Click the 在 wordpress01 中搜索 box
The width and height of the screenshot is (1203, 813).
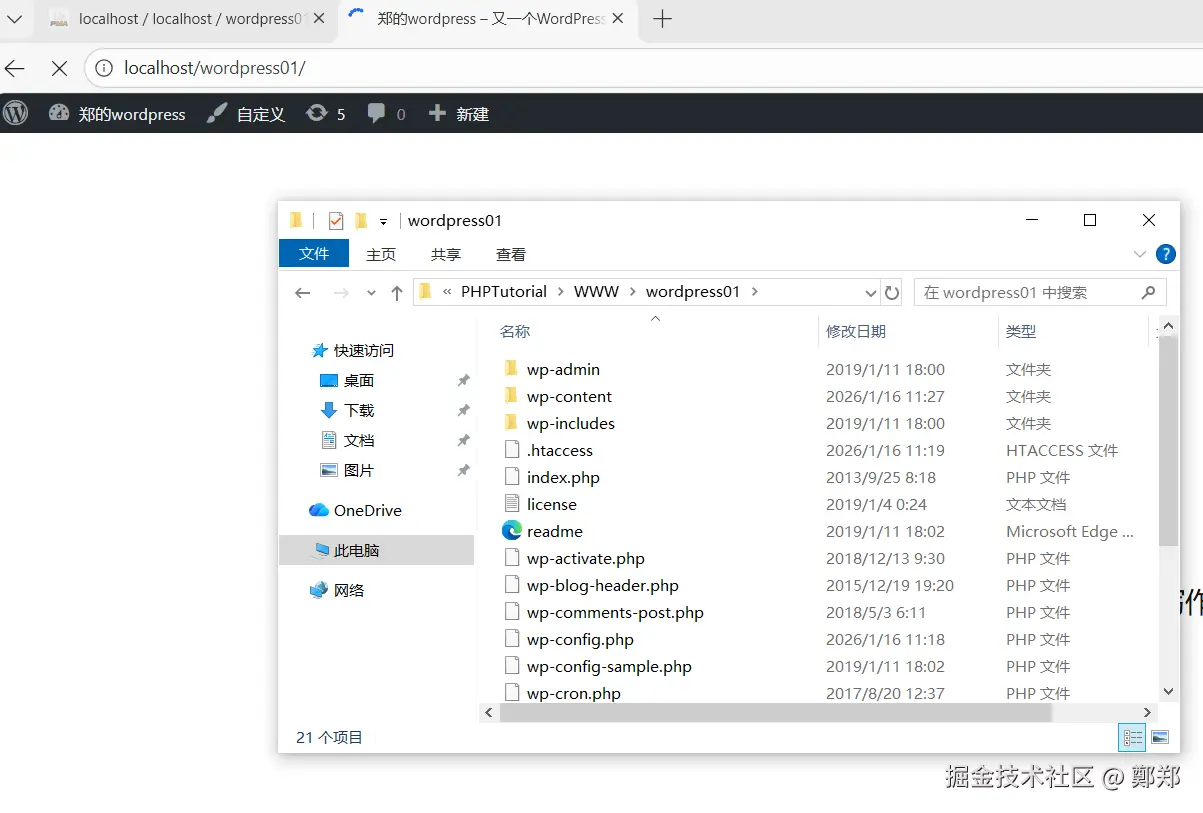click(x=1040, y=292)
